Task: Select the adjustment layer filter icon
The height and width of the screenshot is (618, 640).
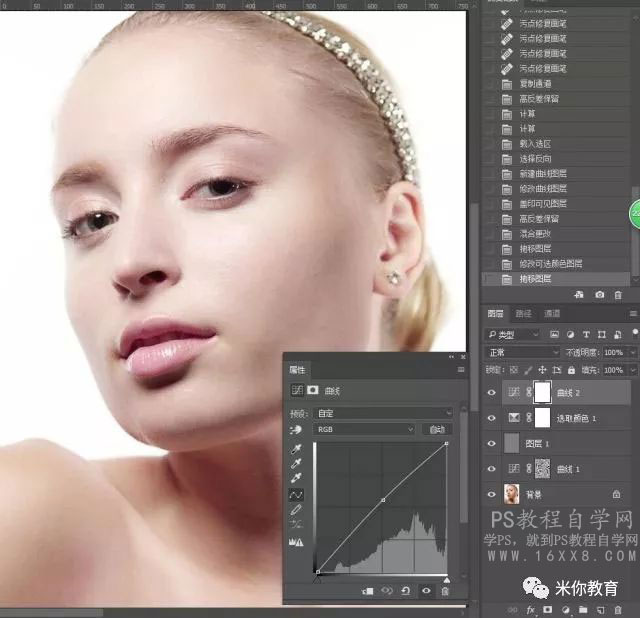Action: (570, 335)
